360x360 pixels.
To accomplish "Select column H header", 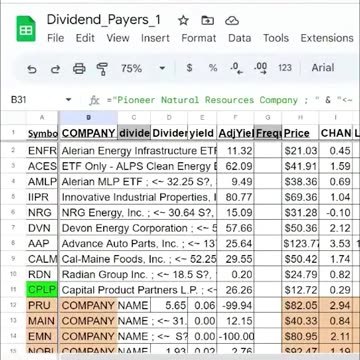I will [x=300, y=117].
